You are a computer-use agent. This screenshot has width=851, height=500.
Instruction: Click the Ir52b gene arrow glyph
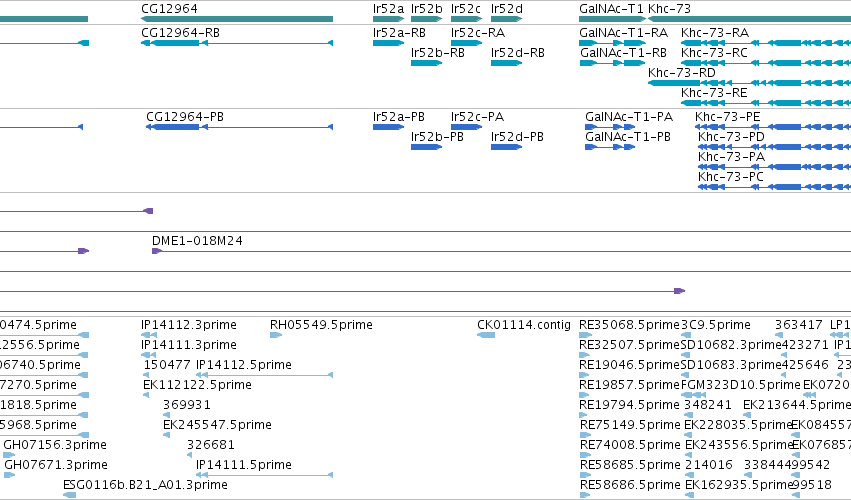[x=427, y=19]
